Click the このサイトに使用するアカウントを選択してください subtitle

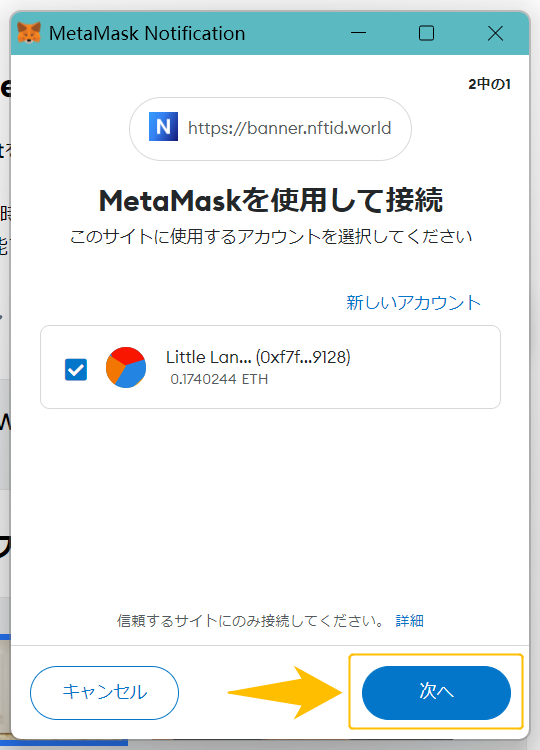271,237
